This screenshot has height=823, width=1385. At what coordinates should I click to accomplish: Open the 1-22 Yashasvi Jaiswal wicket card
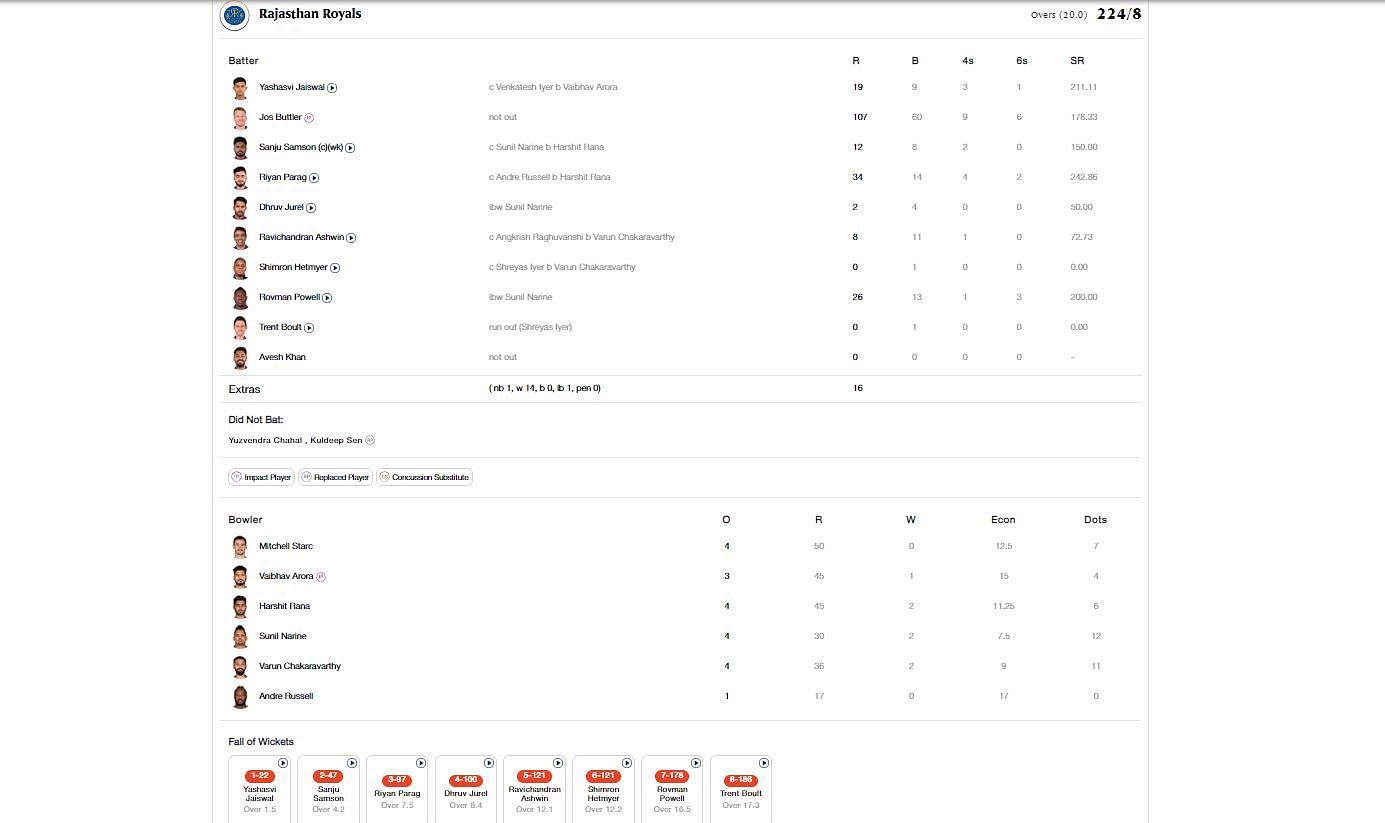[x=259, y=790]
